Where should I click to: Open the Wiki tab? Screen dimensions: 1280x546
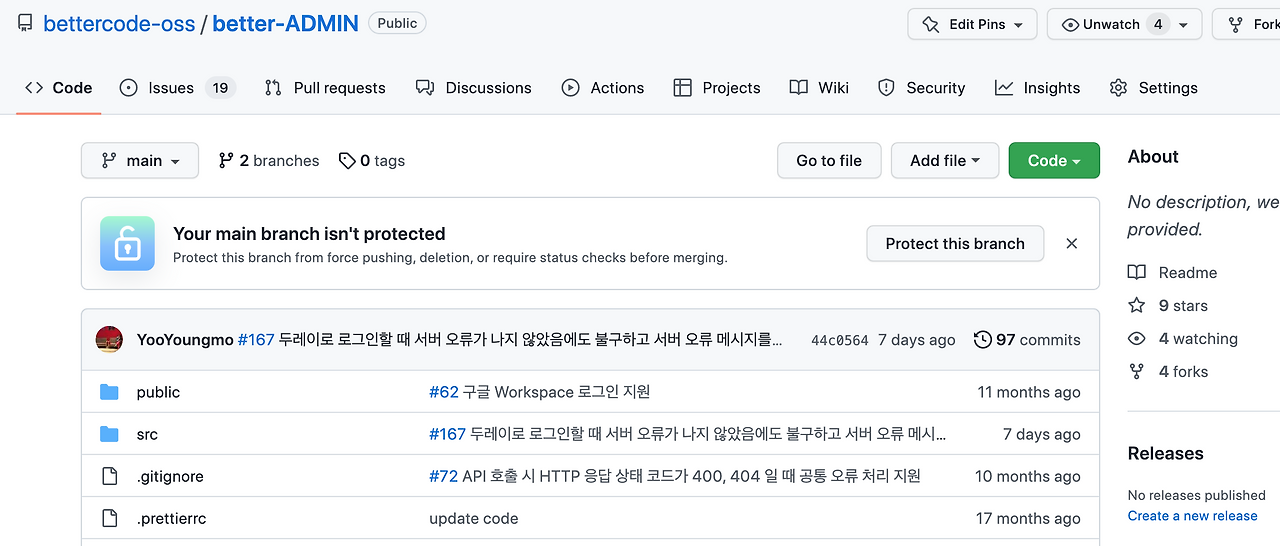click(819, 88)
